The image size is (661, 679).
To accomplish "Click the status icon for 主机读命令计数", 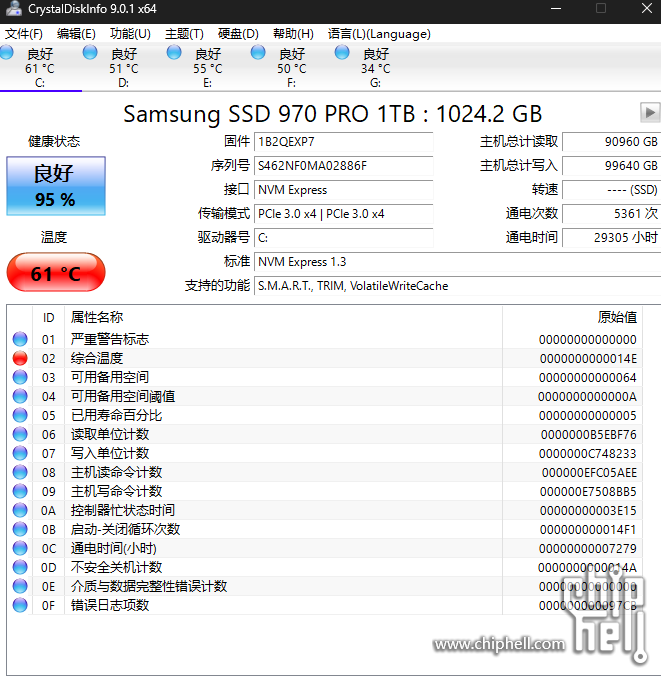I will pos(20,472).
